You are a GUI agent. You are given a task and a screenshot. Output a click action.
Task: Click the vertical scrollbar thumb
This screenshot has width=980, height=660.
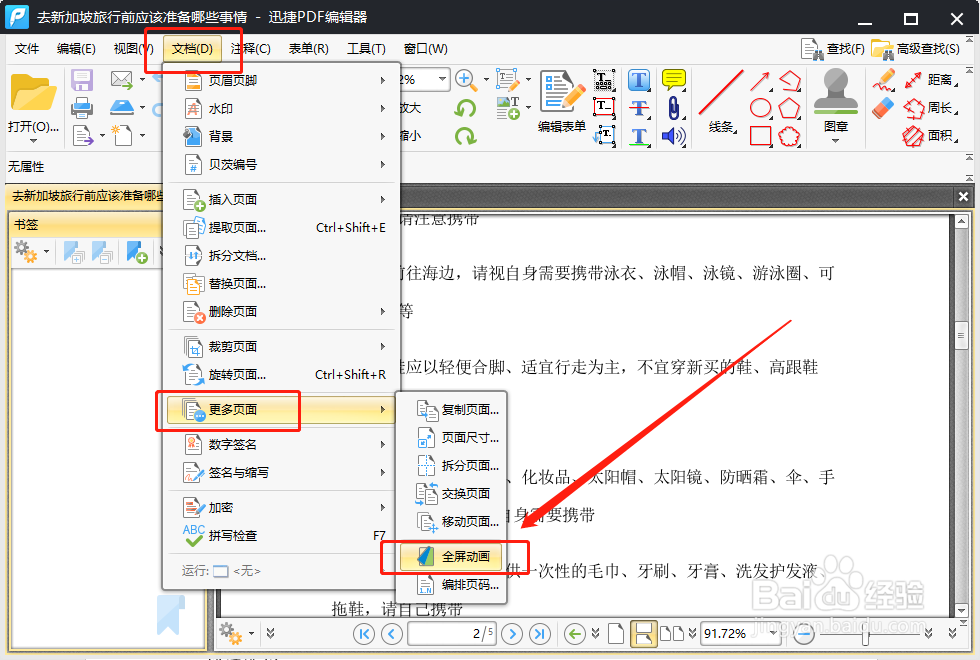[961, 336]
